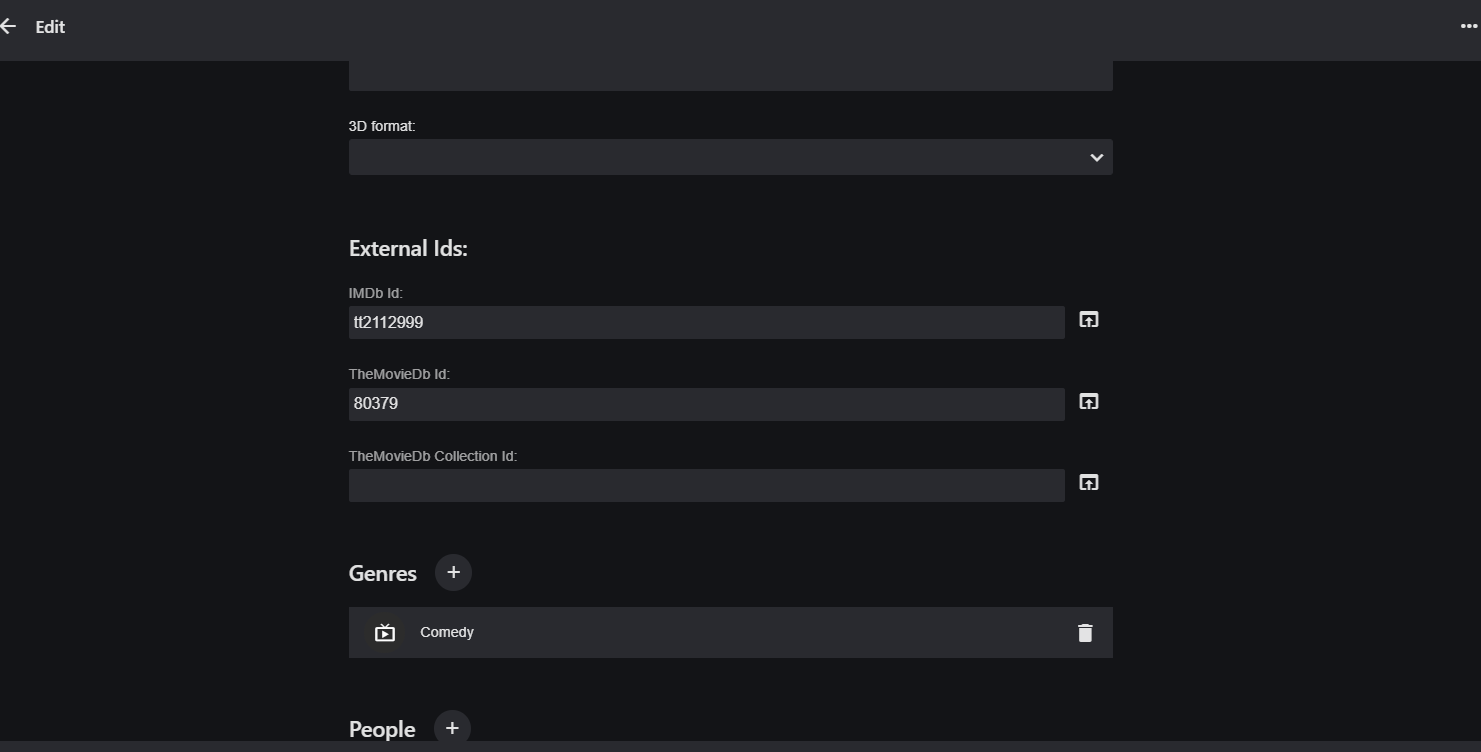Click the TV icon beside Comedy
Screen dimensions: 1481x752
(385, 633)
